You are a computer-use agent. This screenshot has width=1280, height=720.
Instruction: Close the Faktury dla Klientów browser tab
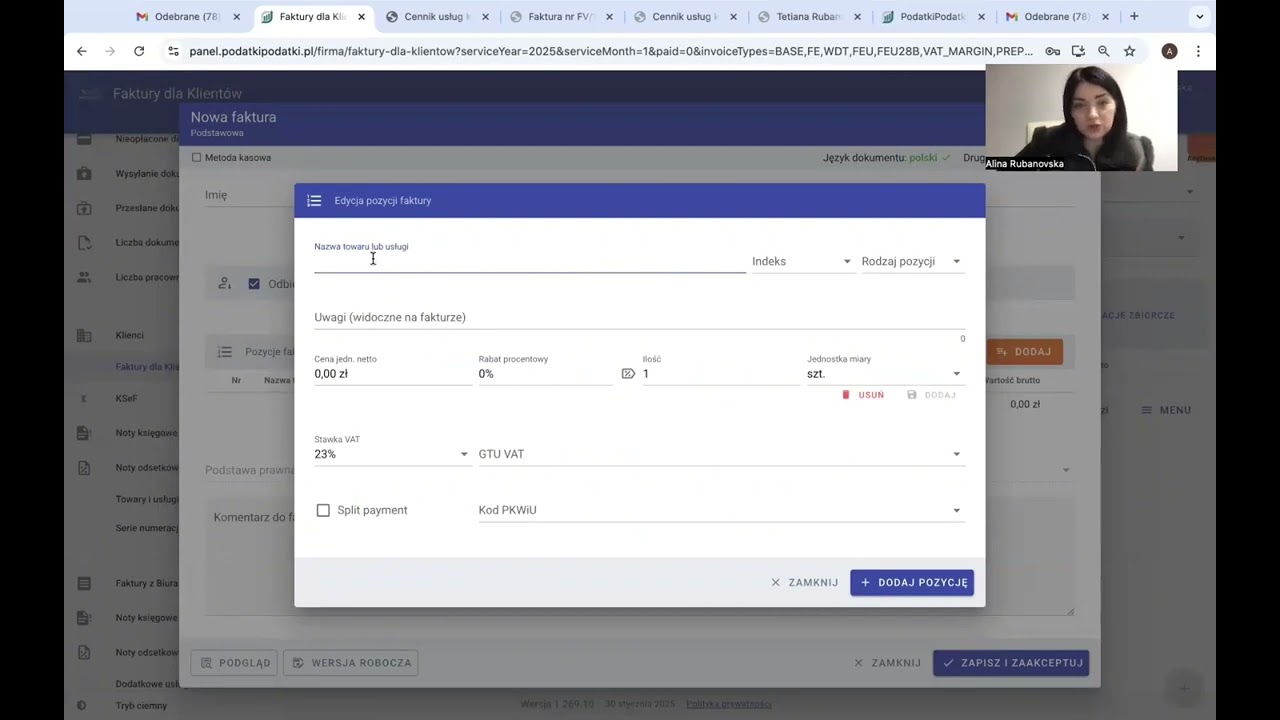coord(361,17)
